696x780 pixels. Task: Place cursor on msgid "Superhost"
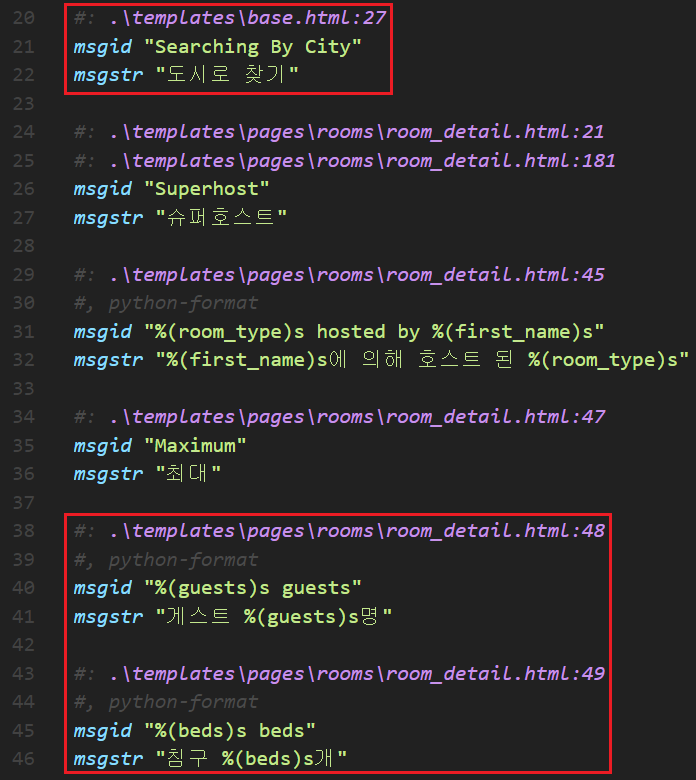[x=172, y=189]
